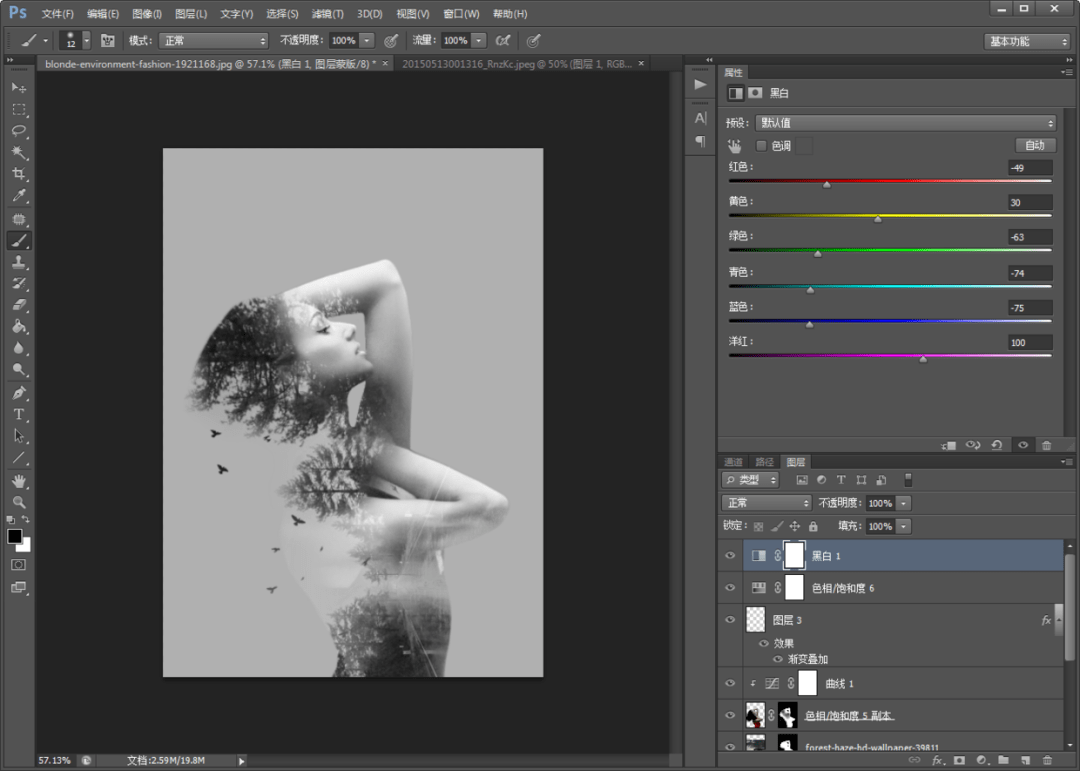
Task: Hide the 渐变叠加 layer effect
Action: click(778, 659)
